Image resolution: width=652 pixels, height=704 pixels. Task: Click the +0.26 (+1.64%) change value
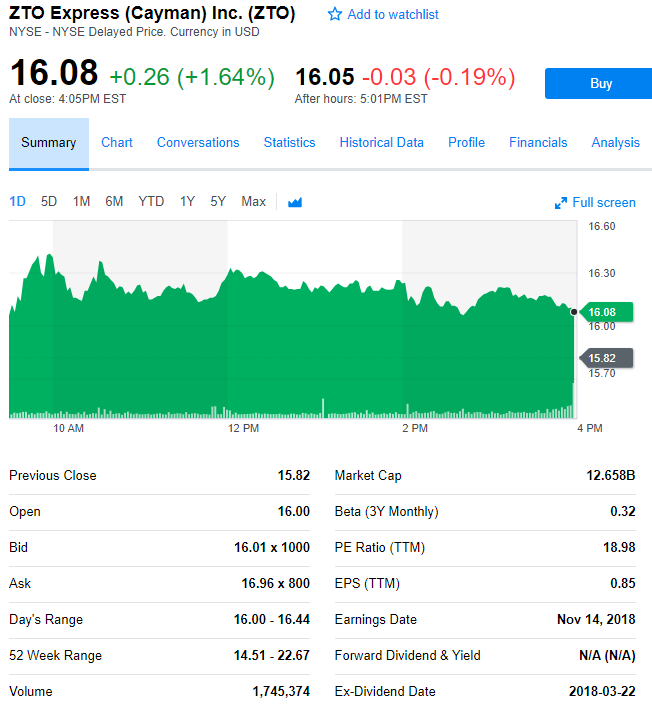point(192,77)
